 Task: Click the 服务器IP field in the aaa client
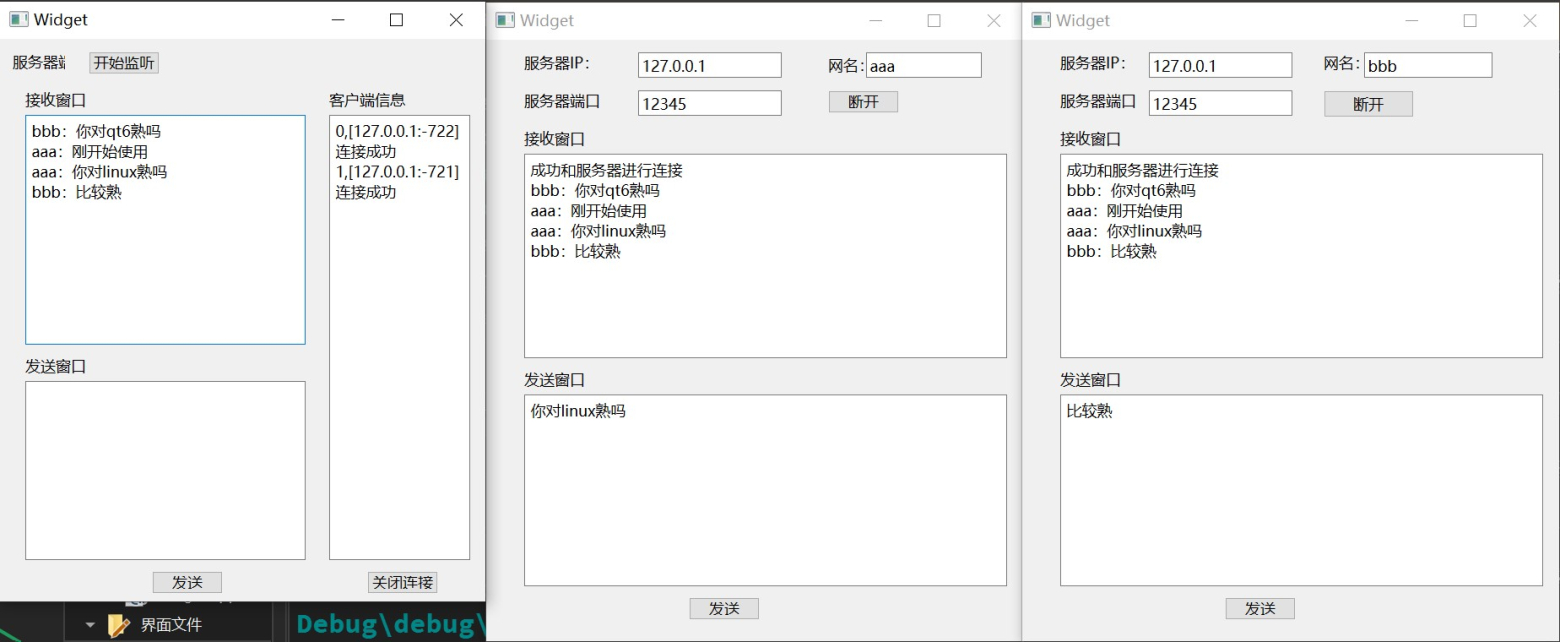tap(709, 66)
